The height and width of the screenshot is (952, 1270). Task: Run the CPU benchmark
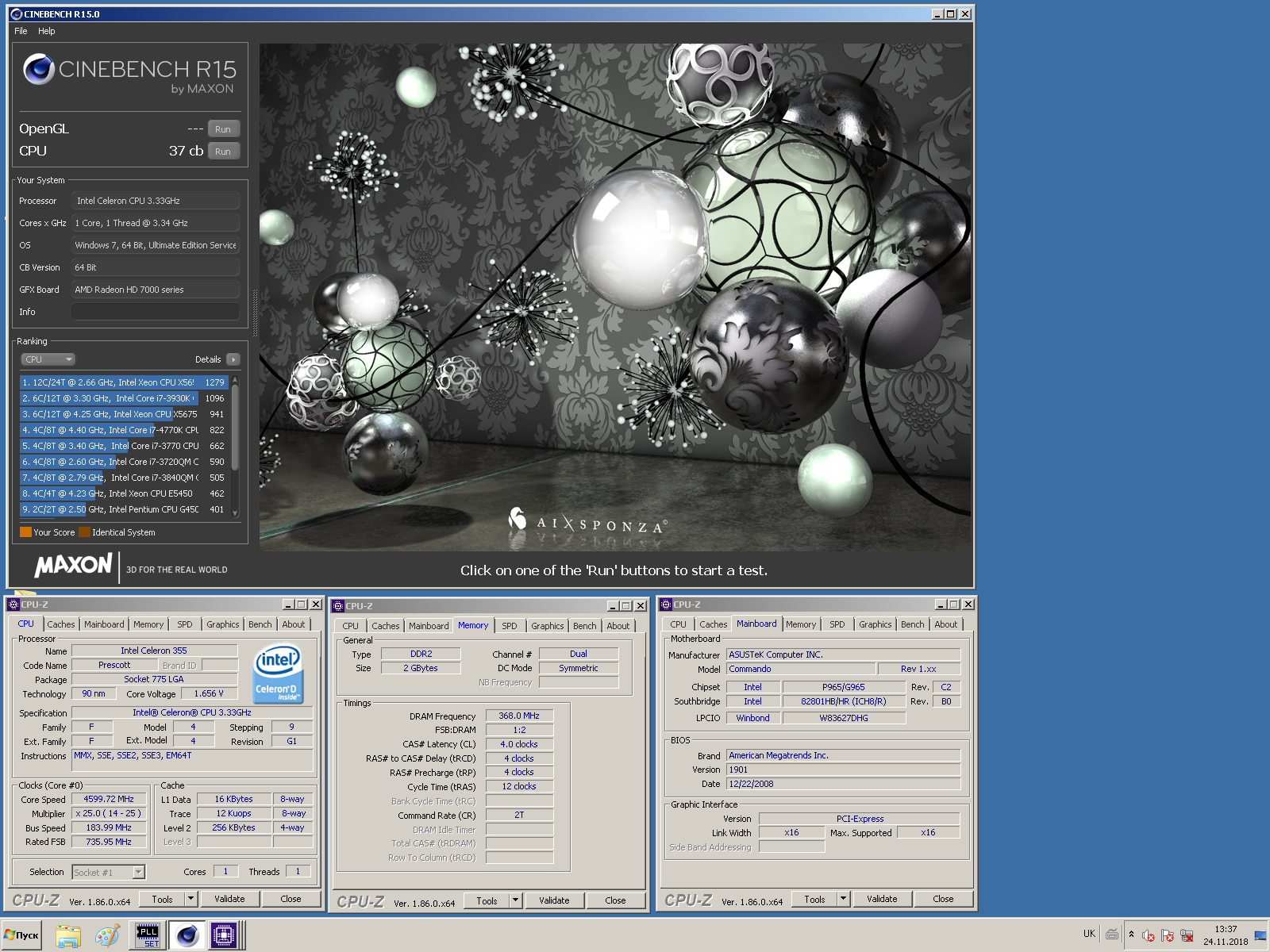tap(223, 152)
